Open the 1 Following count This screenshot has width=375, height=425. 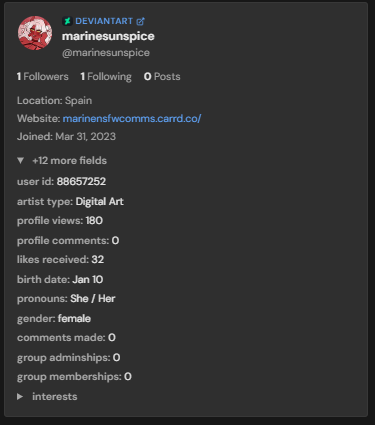[x=106, y=77]
